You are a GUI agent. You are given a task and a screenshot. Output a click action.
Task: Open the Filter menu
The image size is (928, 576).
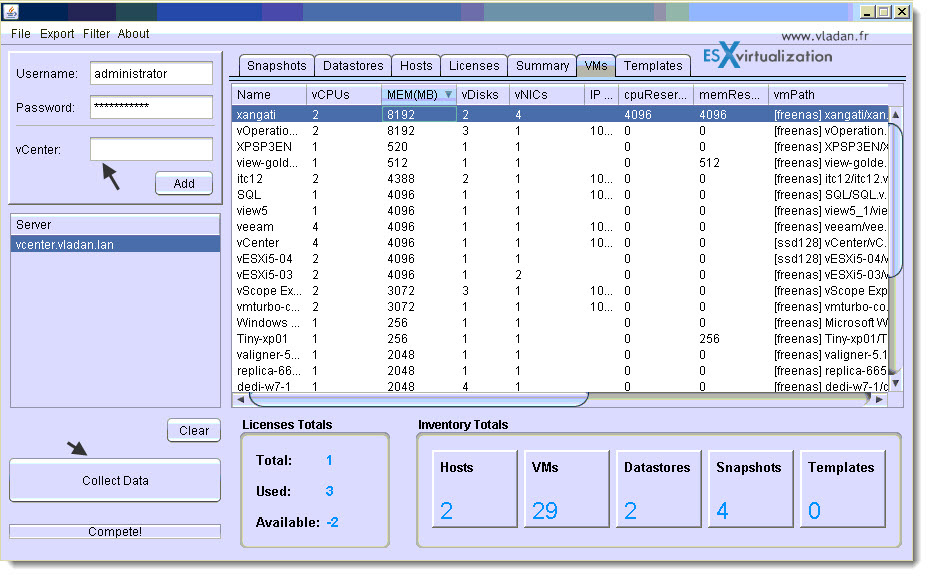pyautogui.click(x=96, y=34)
